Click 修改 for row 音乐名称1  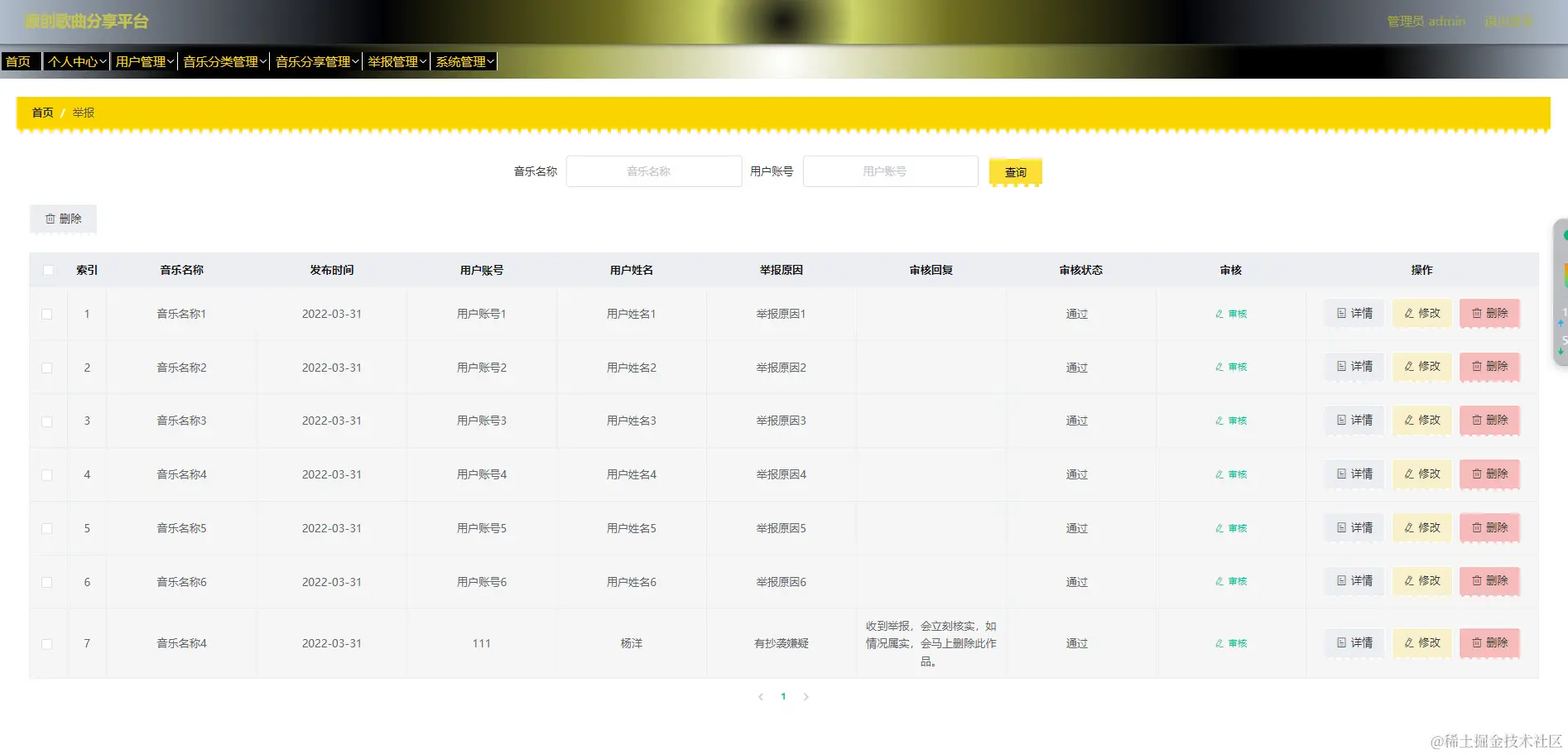coord(1422,313)
